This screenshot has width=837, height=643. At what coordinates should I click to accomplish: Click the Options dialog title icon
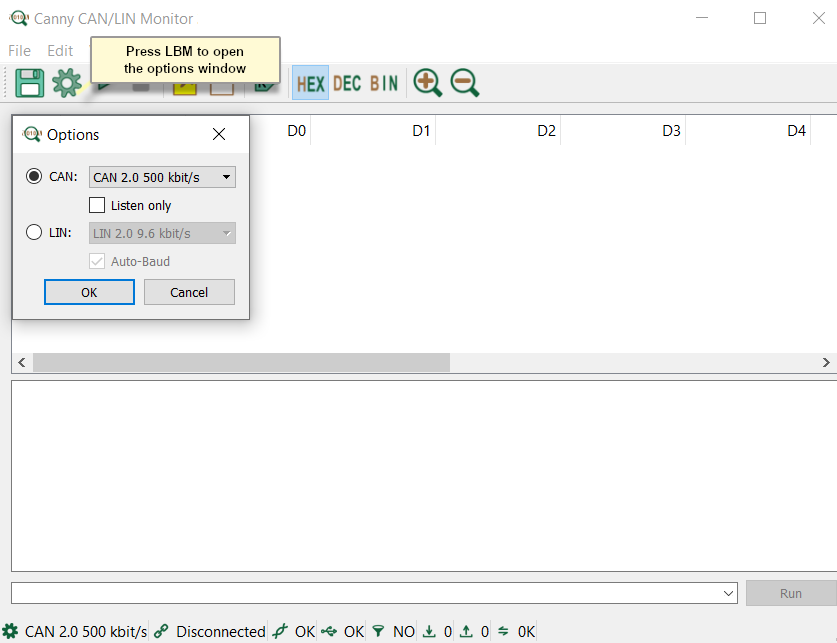click(x=31, y=133)
